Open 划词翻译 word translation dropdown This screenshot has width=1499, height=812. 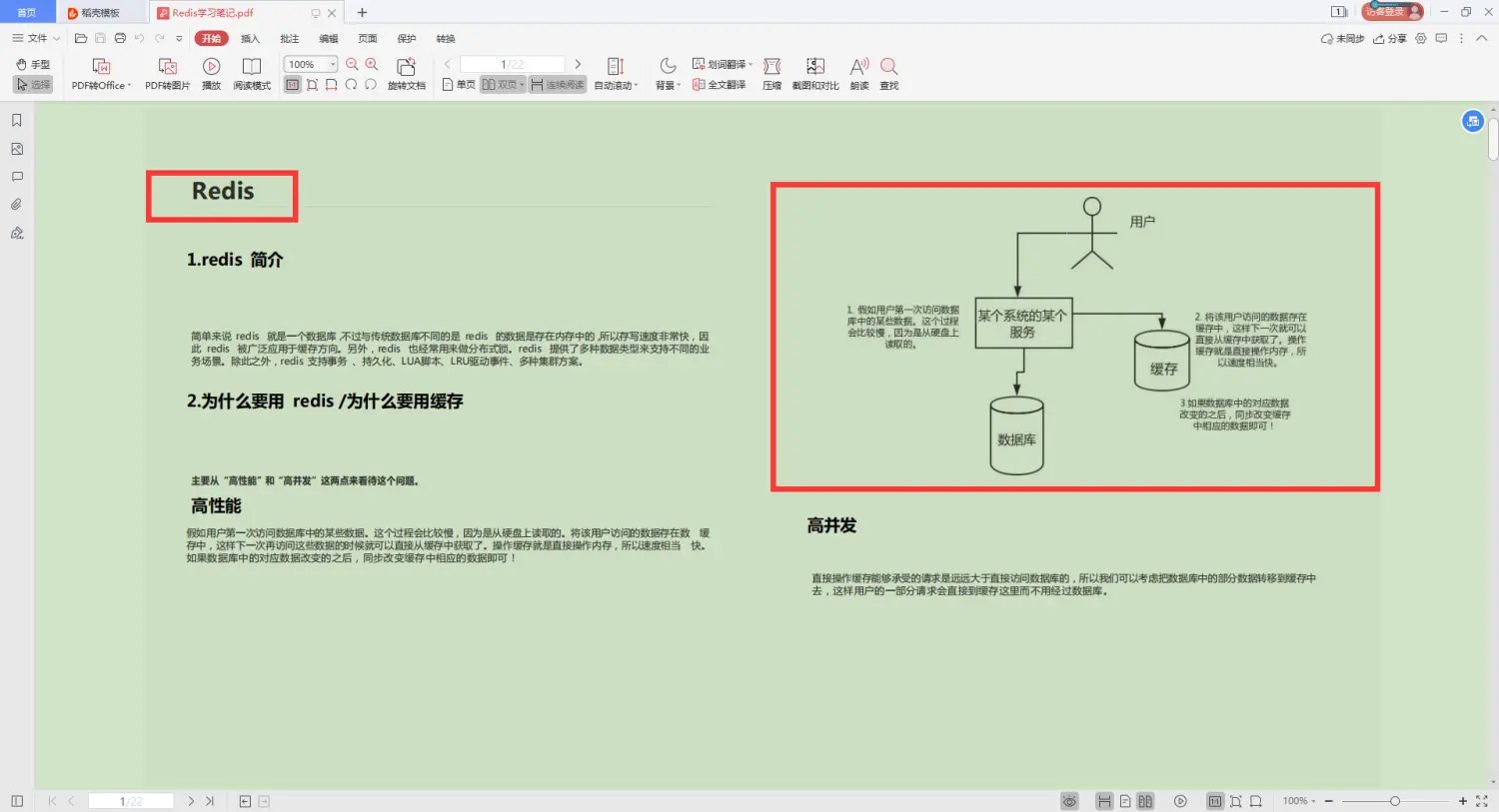723,64
